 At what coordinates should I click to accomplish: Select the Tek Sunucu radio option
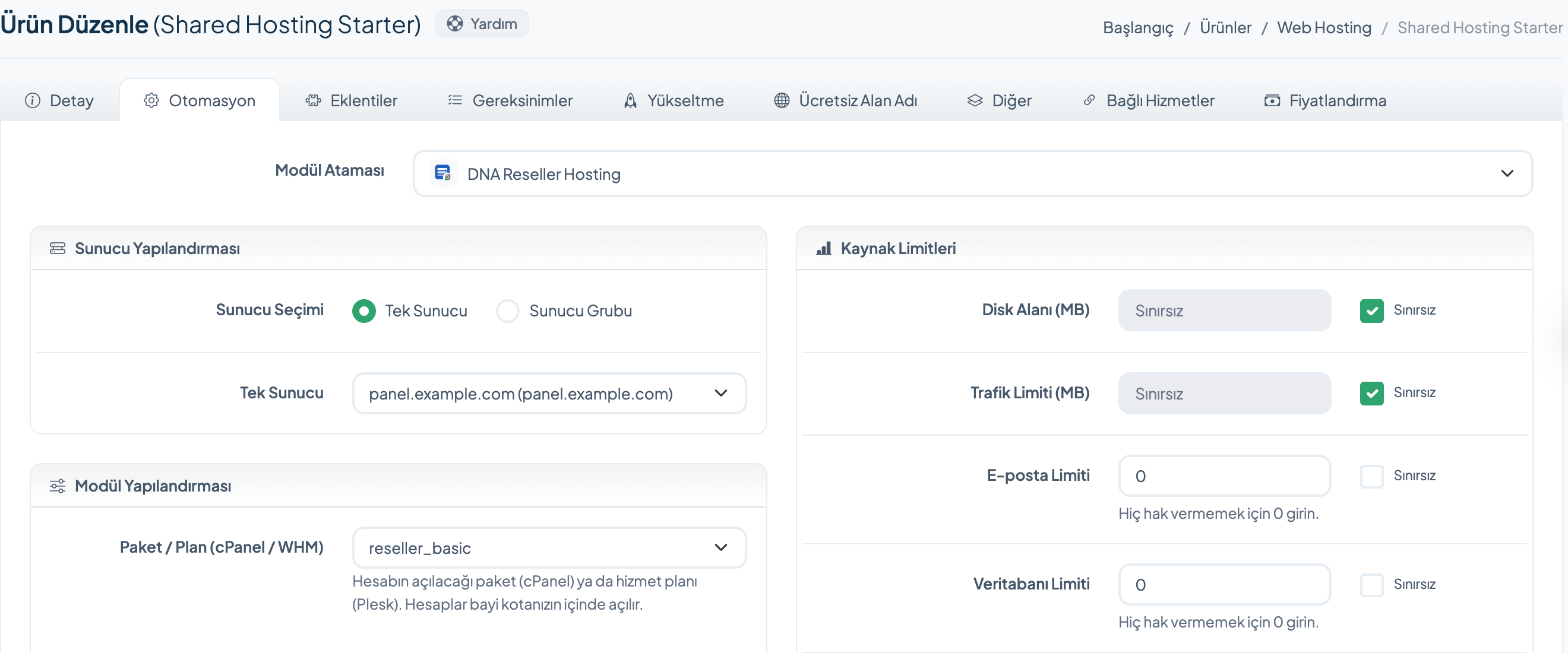(364, 311)
